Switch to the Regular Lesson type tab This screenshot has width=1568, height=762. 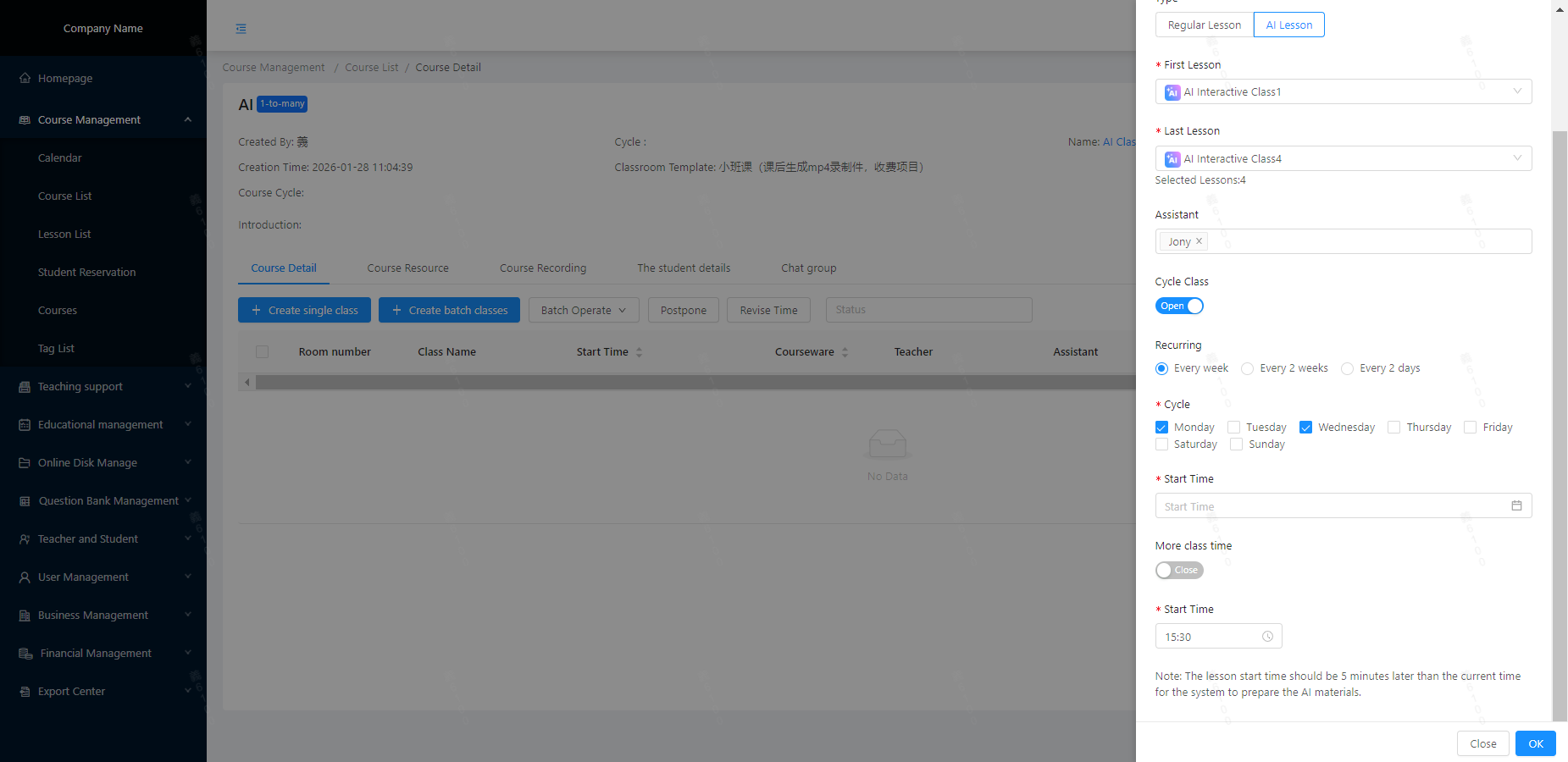(x=1204, y=25)
